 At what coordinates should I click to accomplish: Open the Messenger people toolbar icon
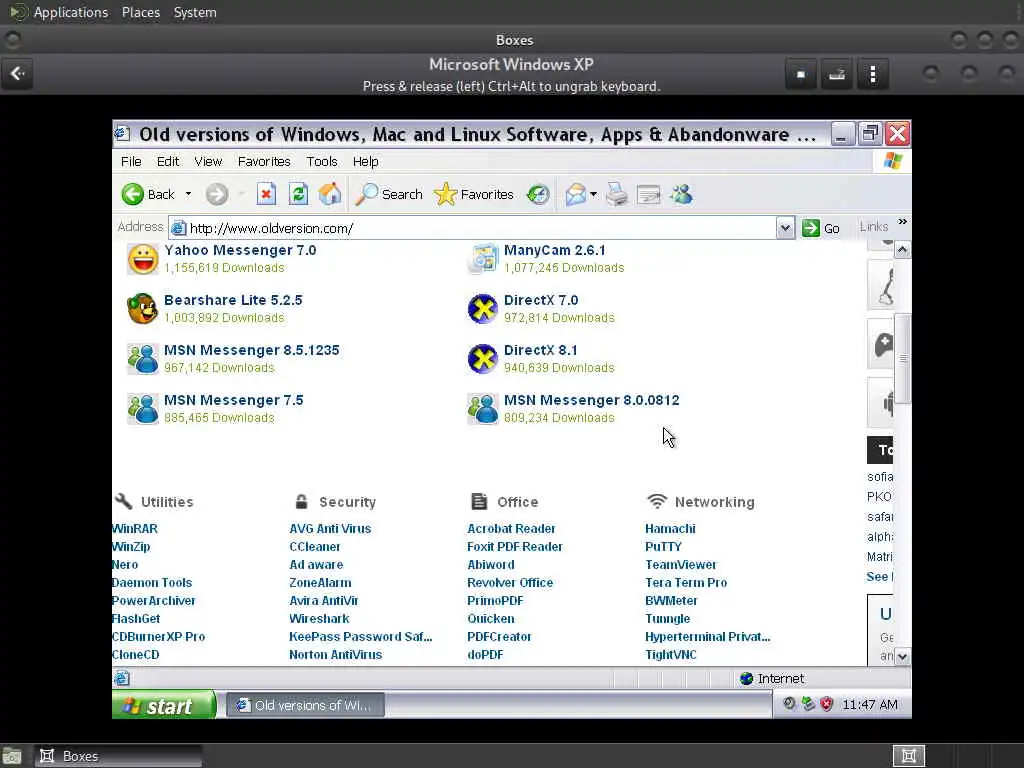click(x=681, y=194)
